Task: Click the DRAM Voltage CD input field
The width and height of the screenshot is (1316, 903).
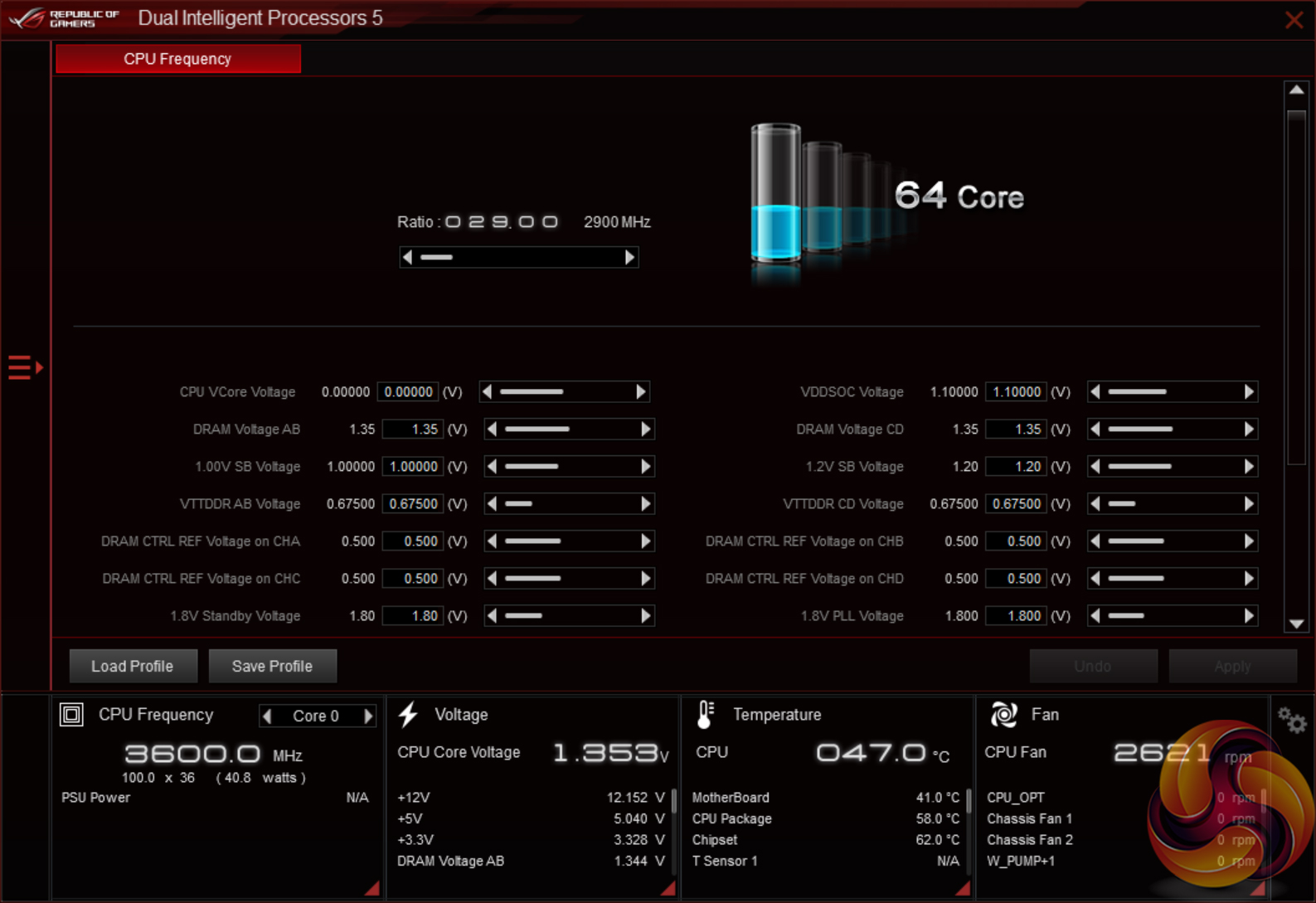Action: coord(1016,429)
